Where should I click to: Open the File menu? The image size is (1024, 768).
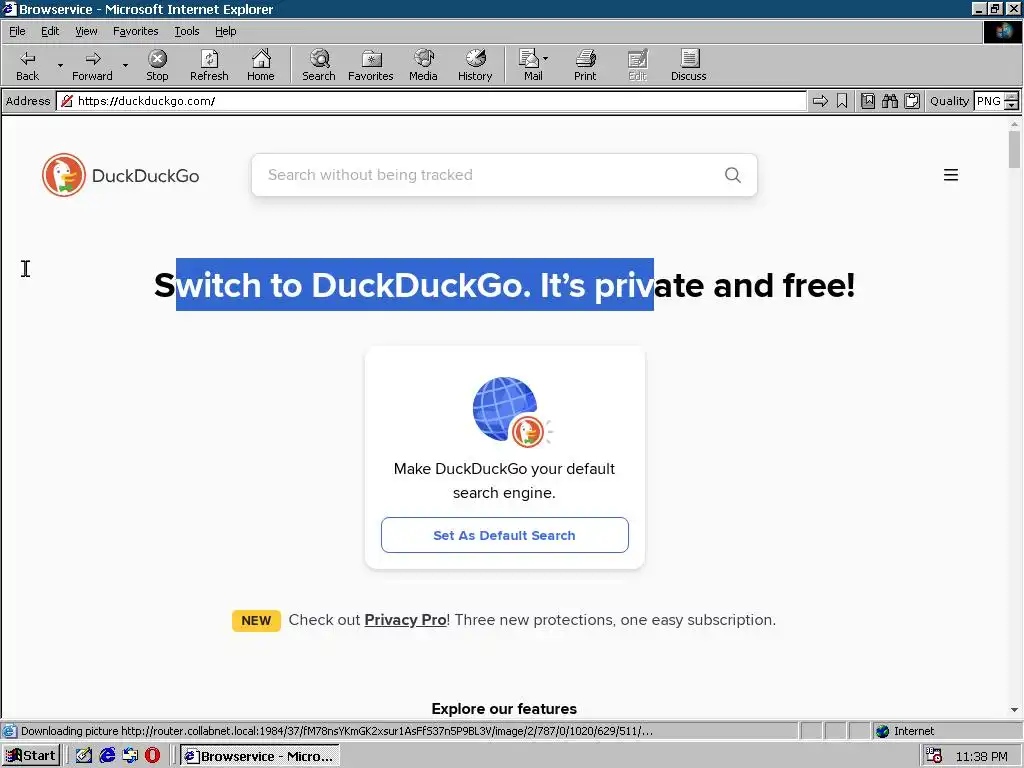17,31
